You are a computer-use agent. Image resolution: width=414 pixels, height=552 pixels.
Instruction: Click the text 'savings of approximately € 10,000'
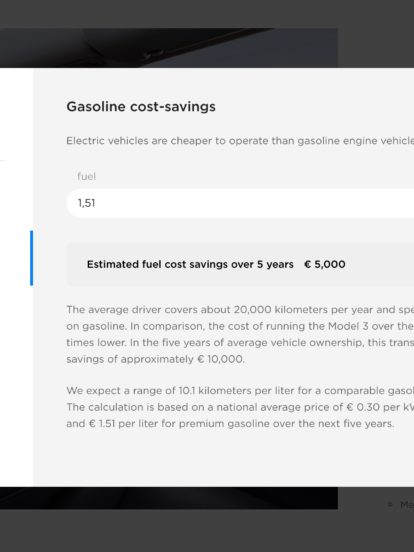(x=155, y=359)
